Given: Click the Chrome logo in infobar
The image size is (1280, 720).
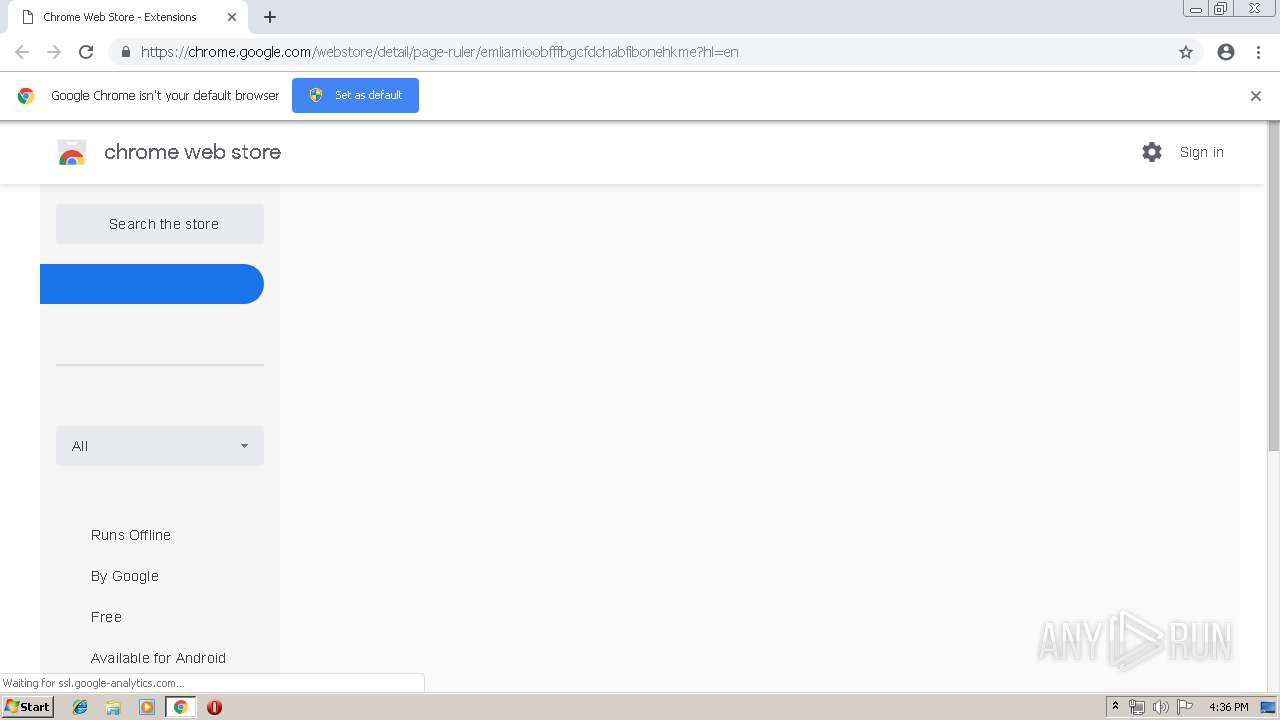Looking at the screenshot, I should pyautogui.click(x=26, y=96).
